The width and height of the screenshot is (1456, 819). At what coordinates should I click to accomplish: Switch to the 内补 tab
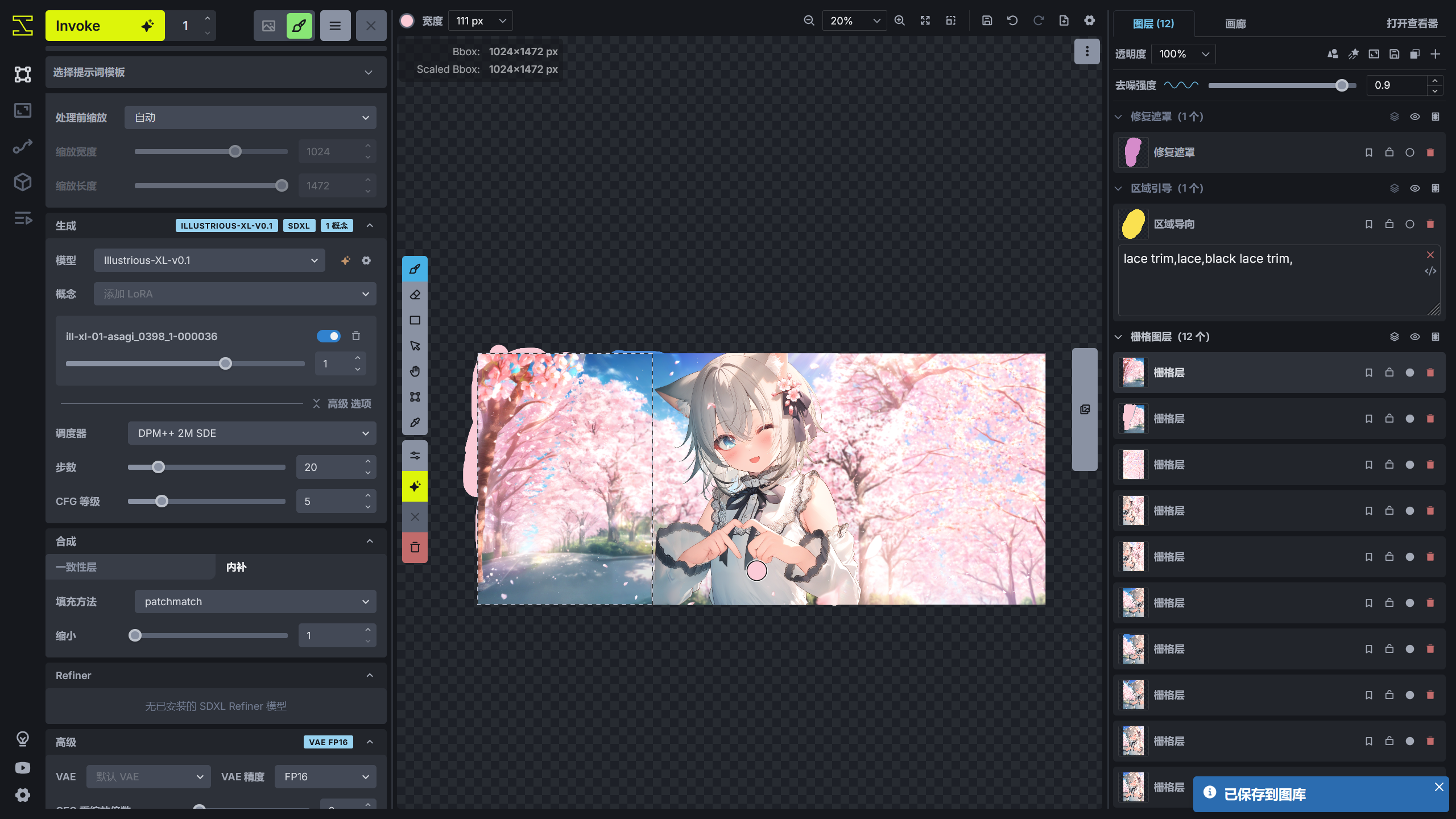(236, 566)
